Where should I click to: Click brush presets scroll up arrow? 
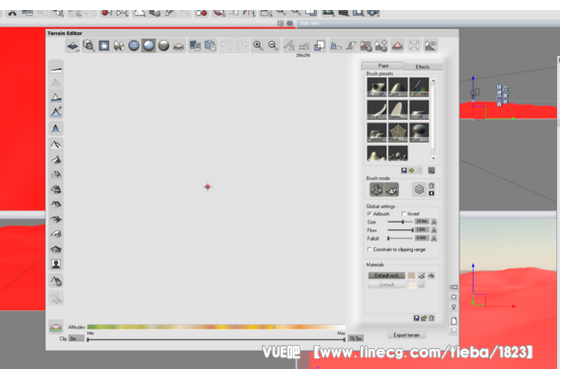(433, 81)
